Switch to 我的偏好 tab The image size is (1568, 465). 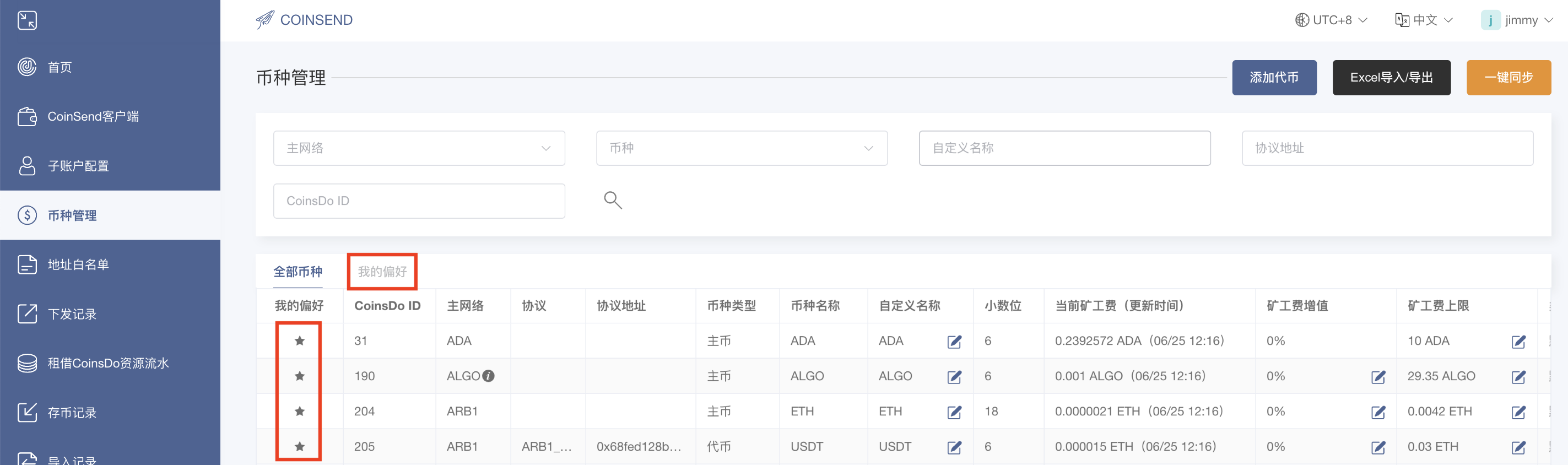(x=382, y=272)
